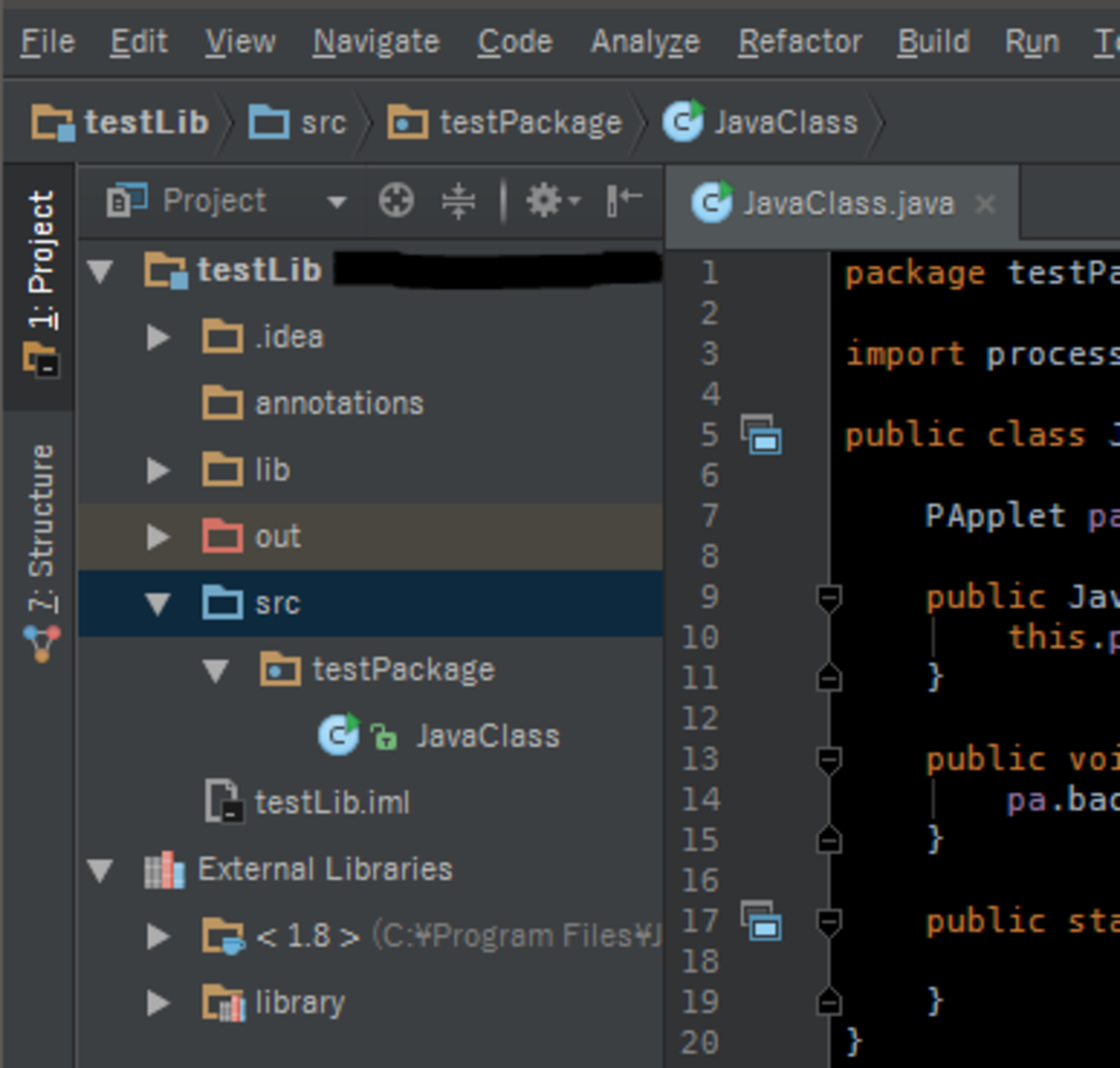1120x1068 pixels.
Task: Switch to the JavaClass.java editor tab
Action: pyautogui.click(x=848, y=204)
